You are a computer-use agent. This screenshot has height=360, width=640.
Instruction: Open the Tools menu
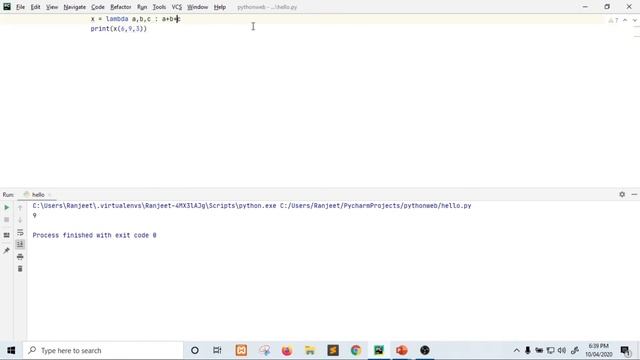(159, 7)
